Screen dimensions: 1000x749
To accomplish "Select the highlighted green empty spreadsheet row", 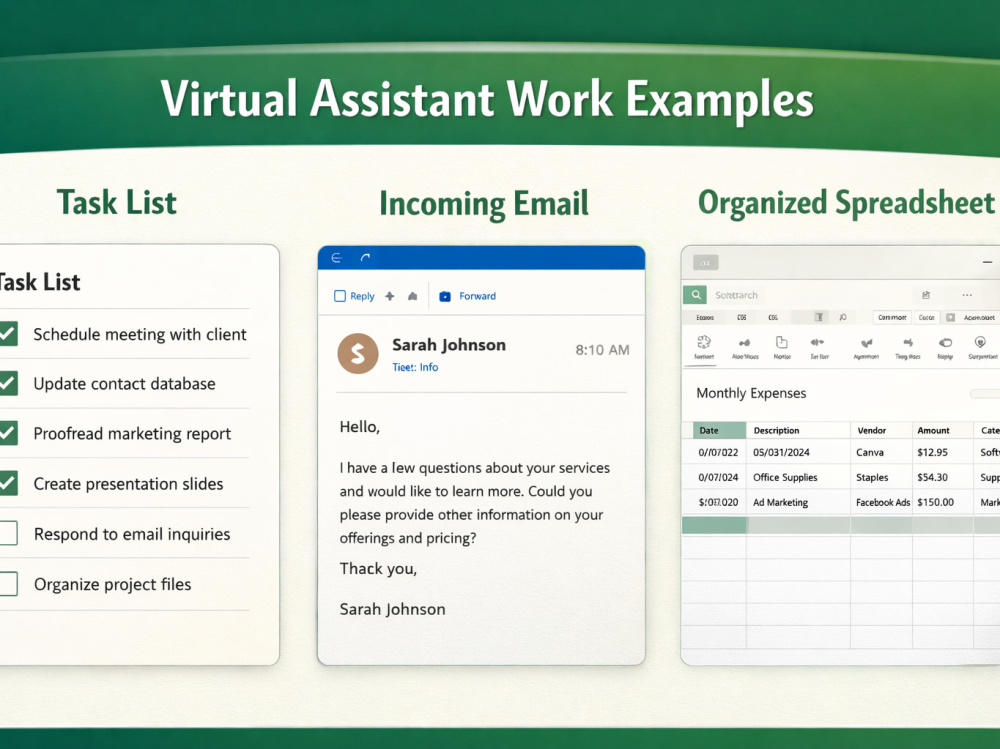I will [x=841, y=525].
